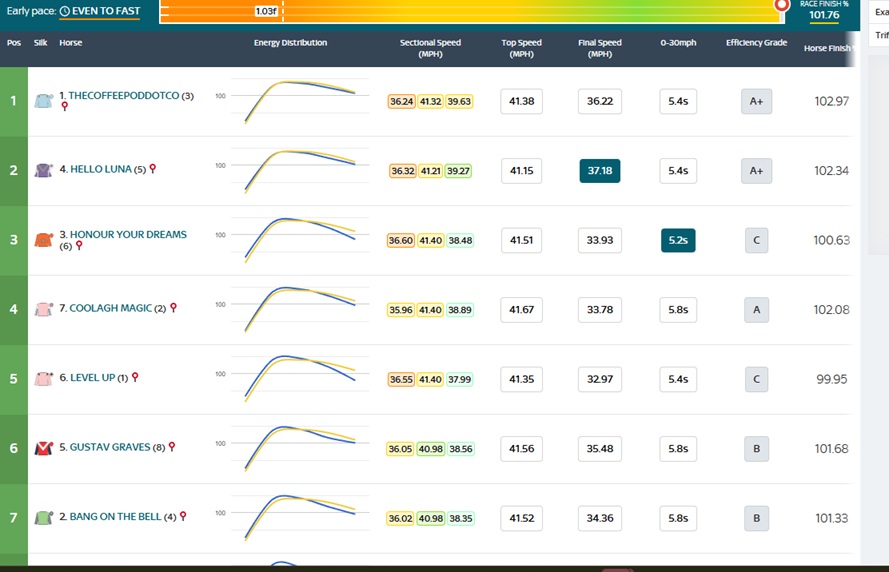Sort by the Top Speed column header

tap(521, 48)
